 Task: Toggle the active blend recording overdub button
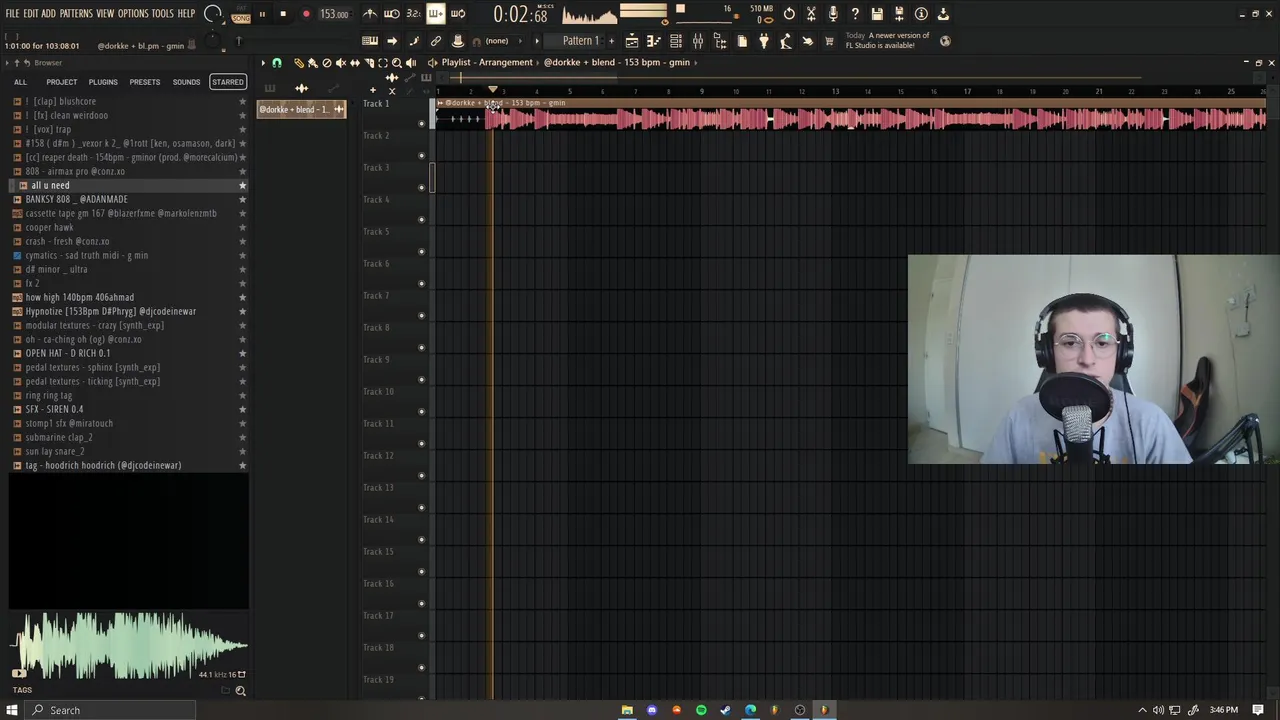(435, 14)
